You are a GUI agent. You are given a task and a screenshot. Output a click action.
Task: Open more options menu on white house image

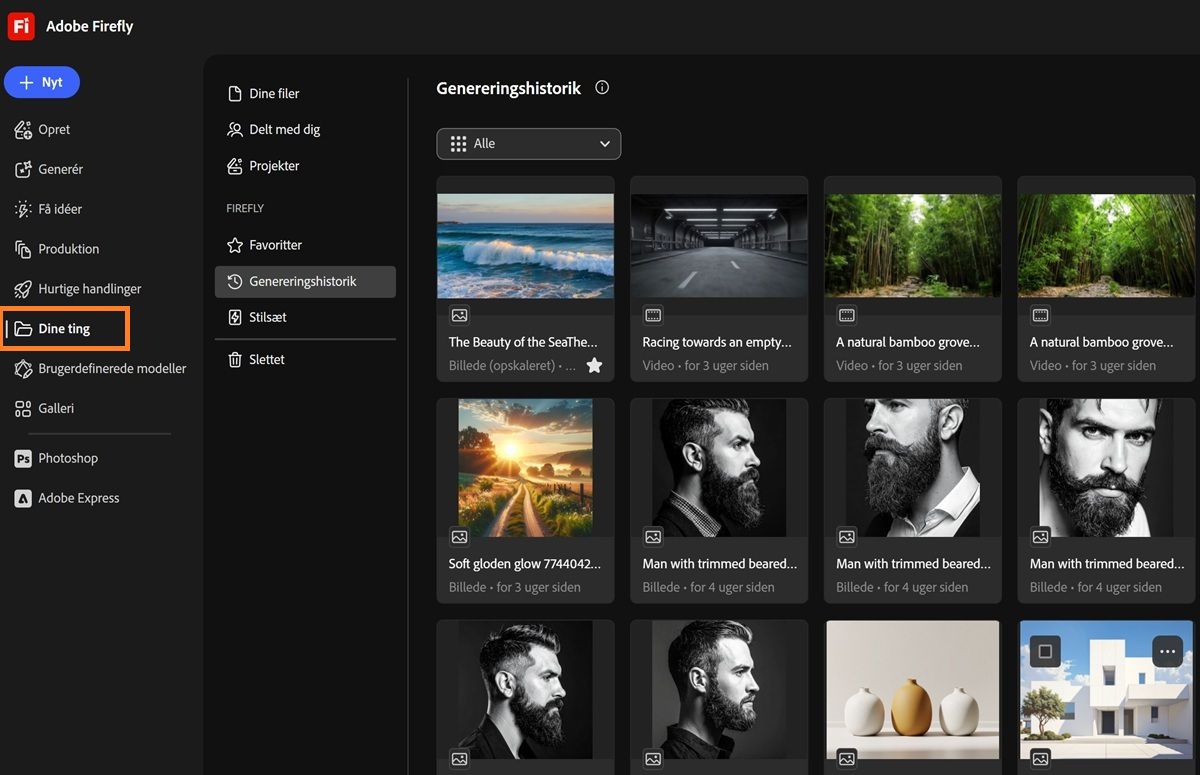tap(1168, 652)
